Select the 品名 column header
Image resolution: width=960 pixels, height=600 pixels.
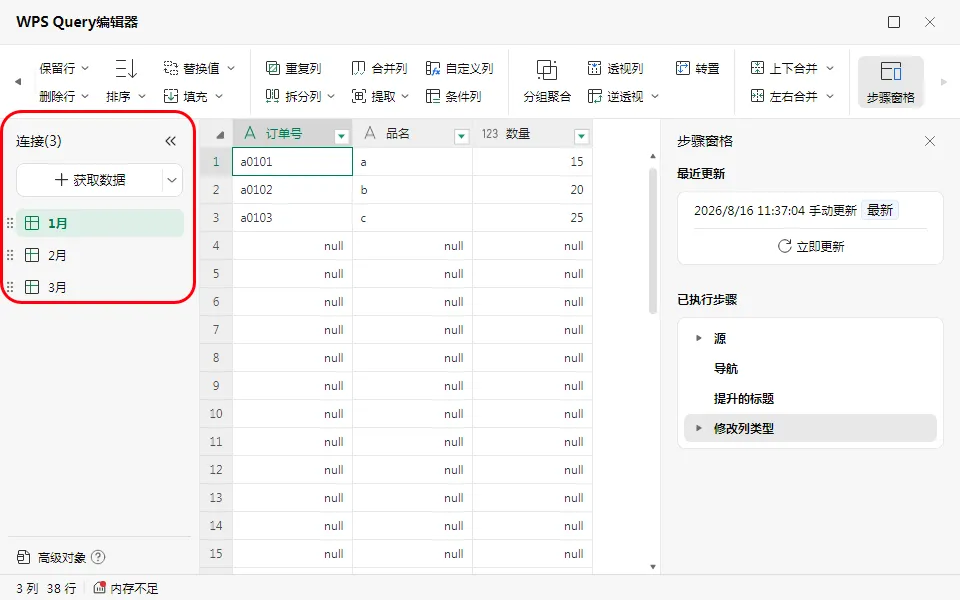coord(413,133)
